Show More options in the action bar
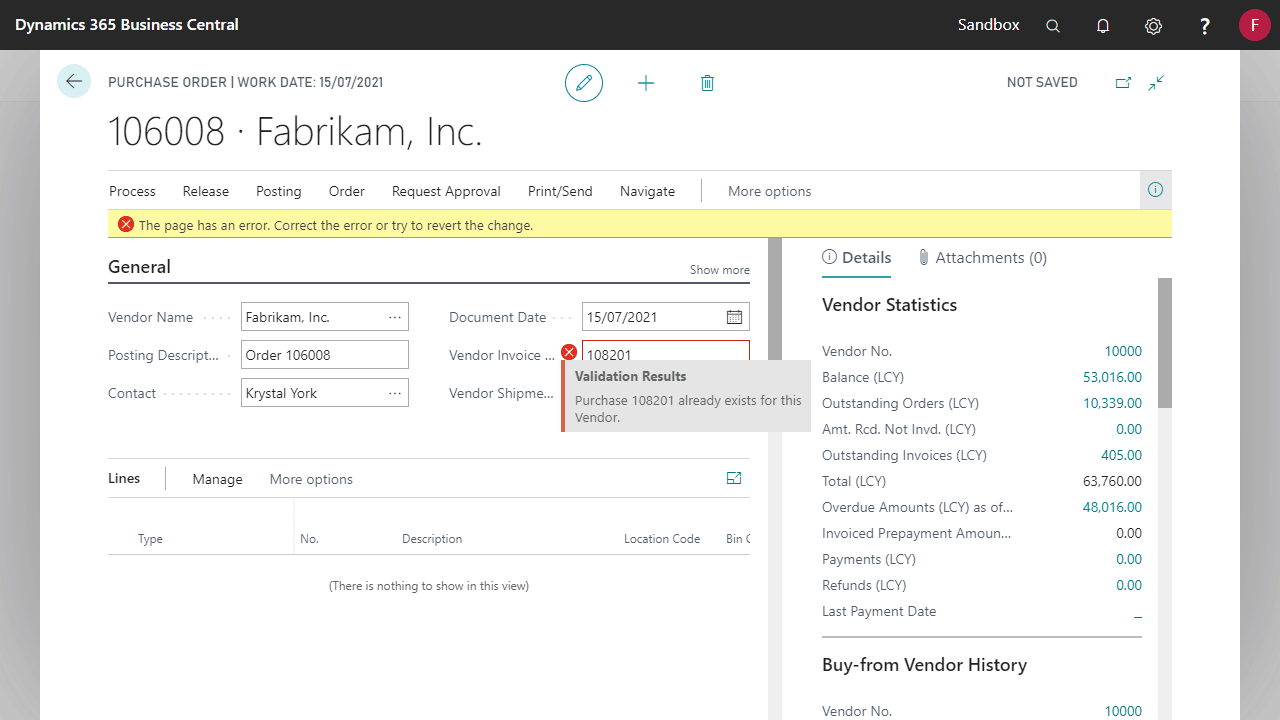This screenshot has height=720, width=1280. 770,191
